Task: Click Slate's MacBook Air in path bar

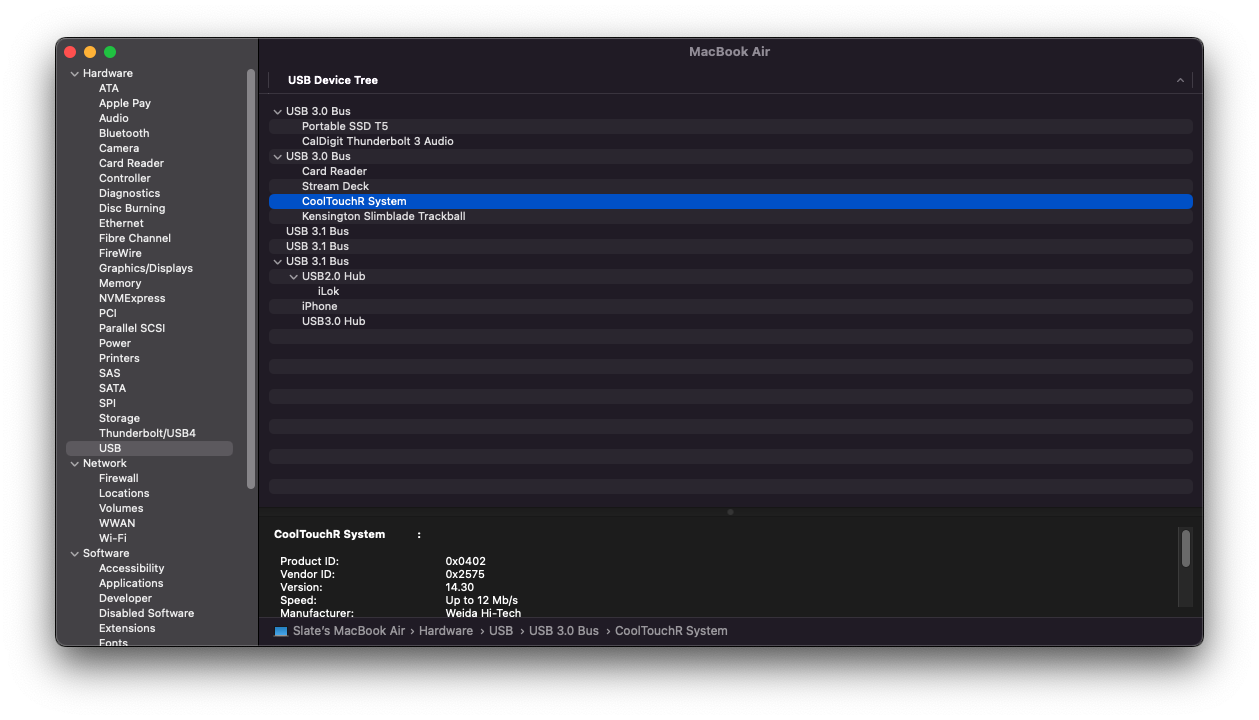Action: (349, 631)
